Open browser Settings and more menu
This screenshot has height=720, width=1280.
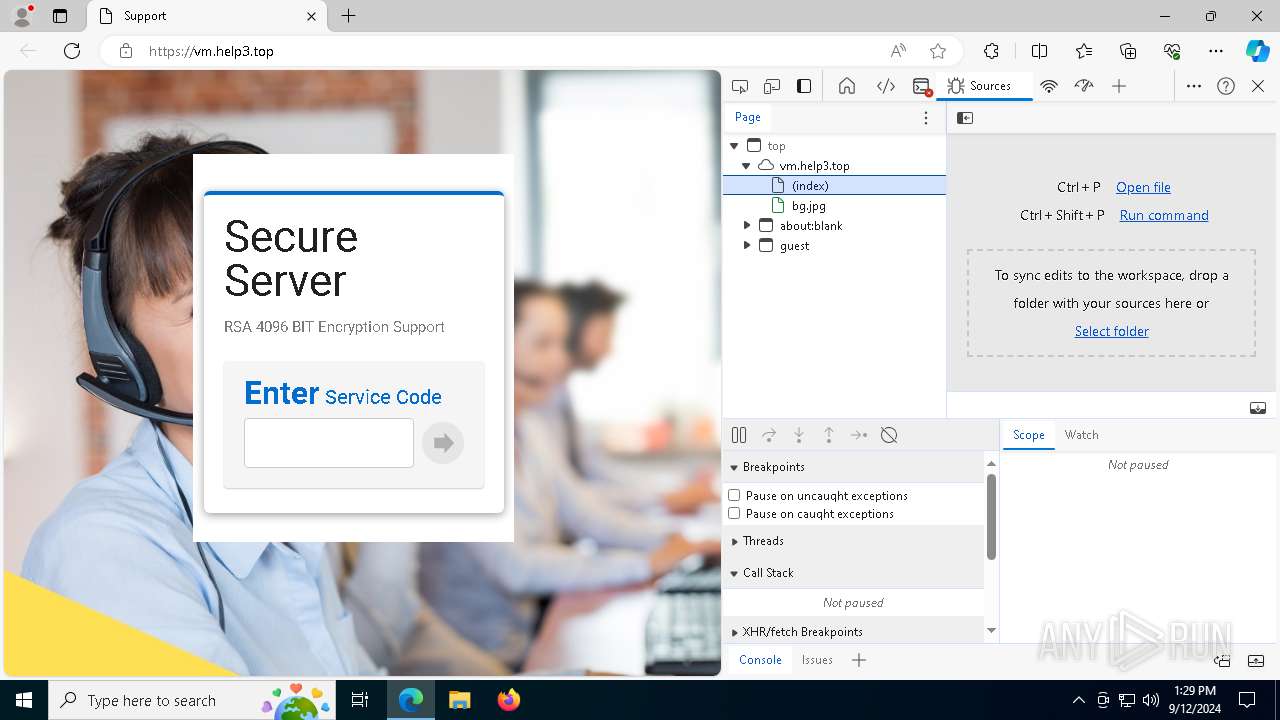[1216, 51]
